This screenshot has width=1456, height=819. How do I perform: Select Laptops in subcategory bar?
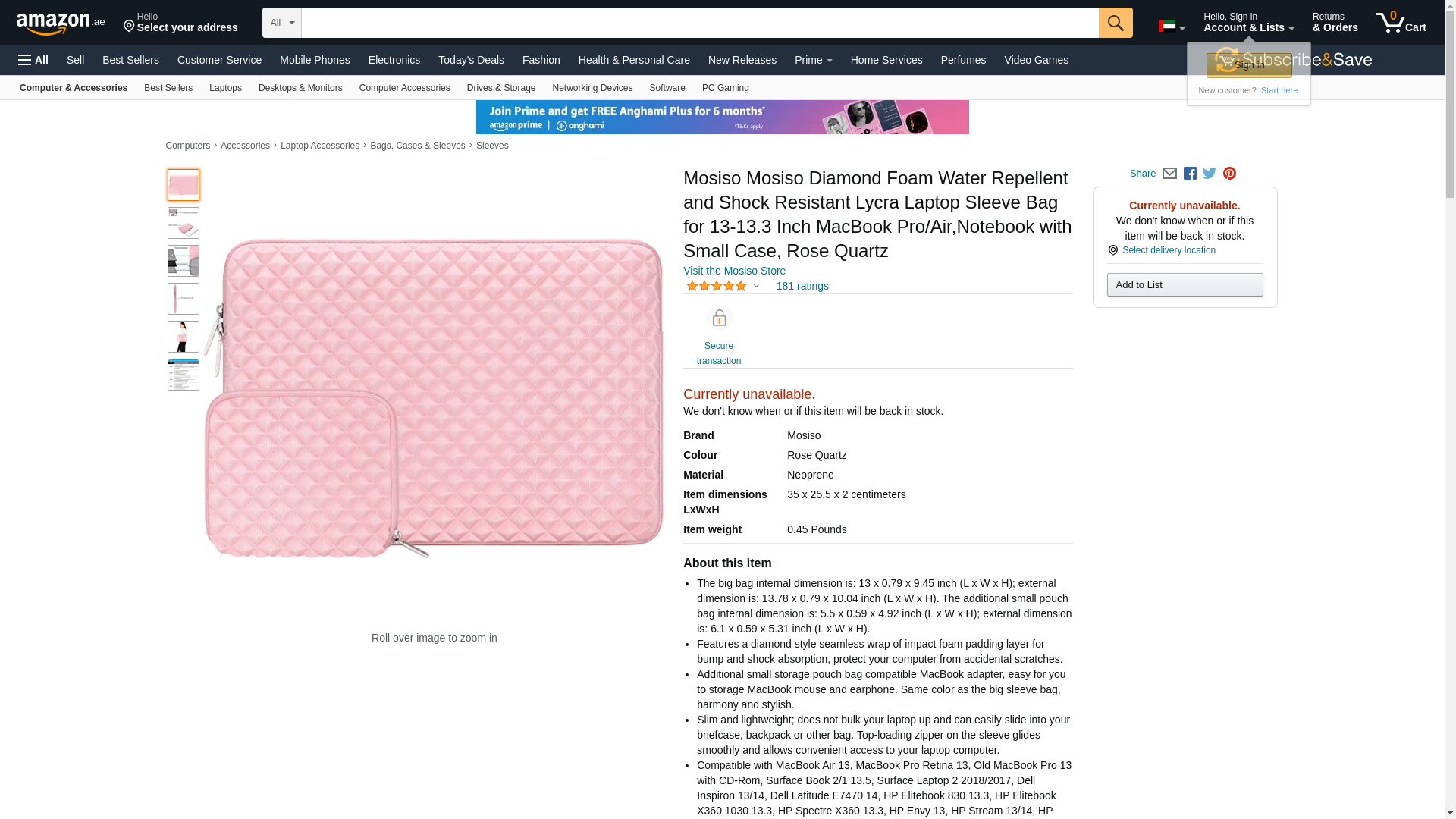tap(225, 88)
